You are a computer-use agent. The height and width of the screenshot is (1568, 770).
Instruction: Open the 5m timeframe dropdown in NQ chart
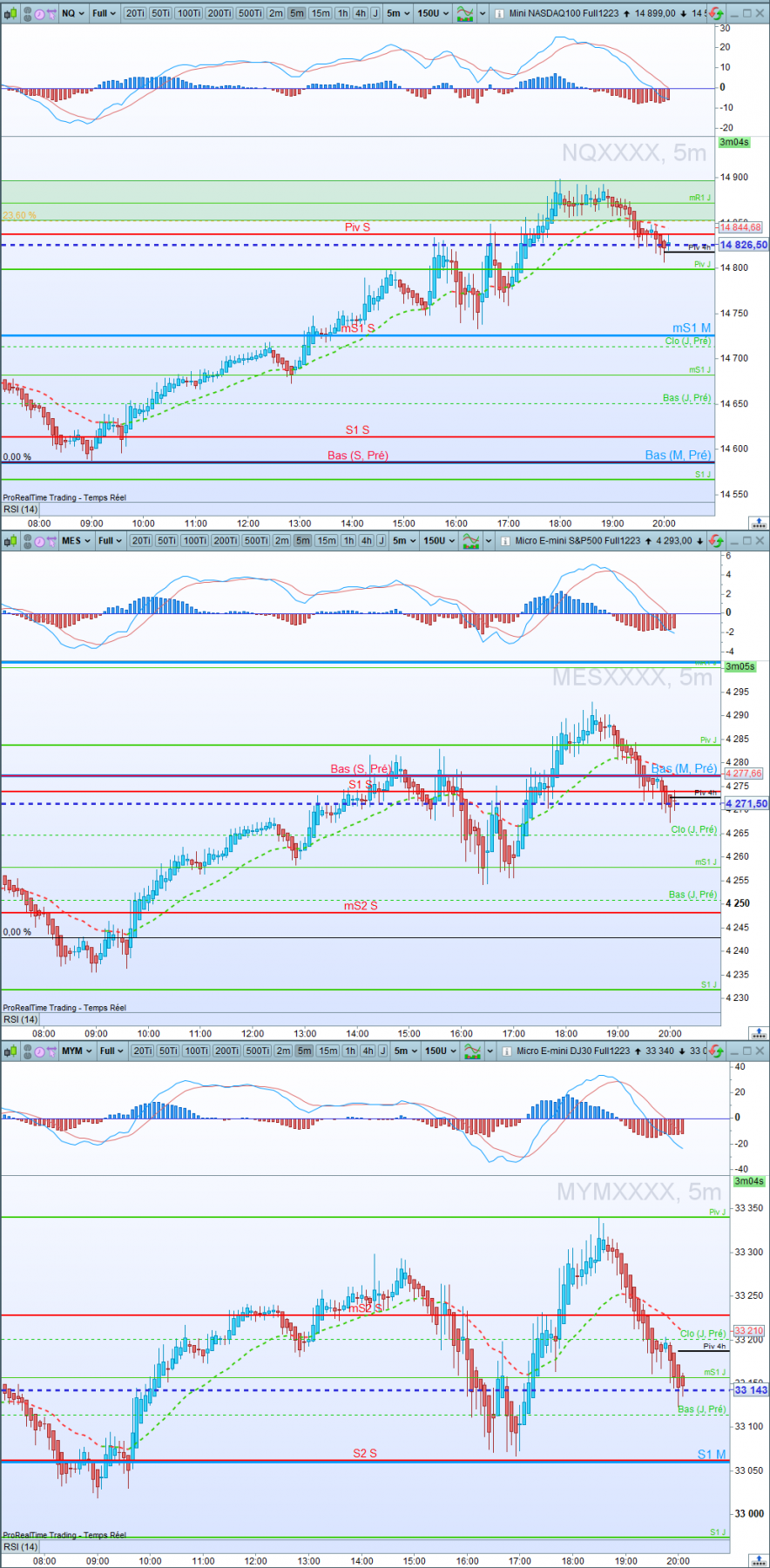(398, 13)
